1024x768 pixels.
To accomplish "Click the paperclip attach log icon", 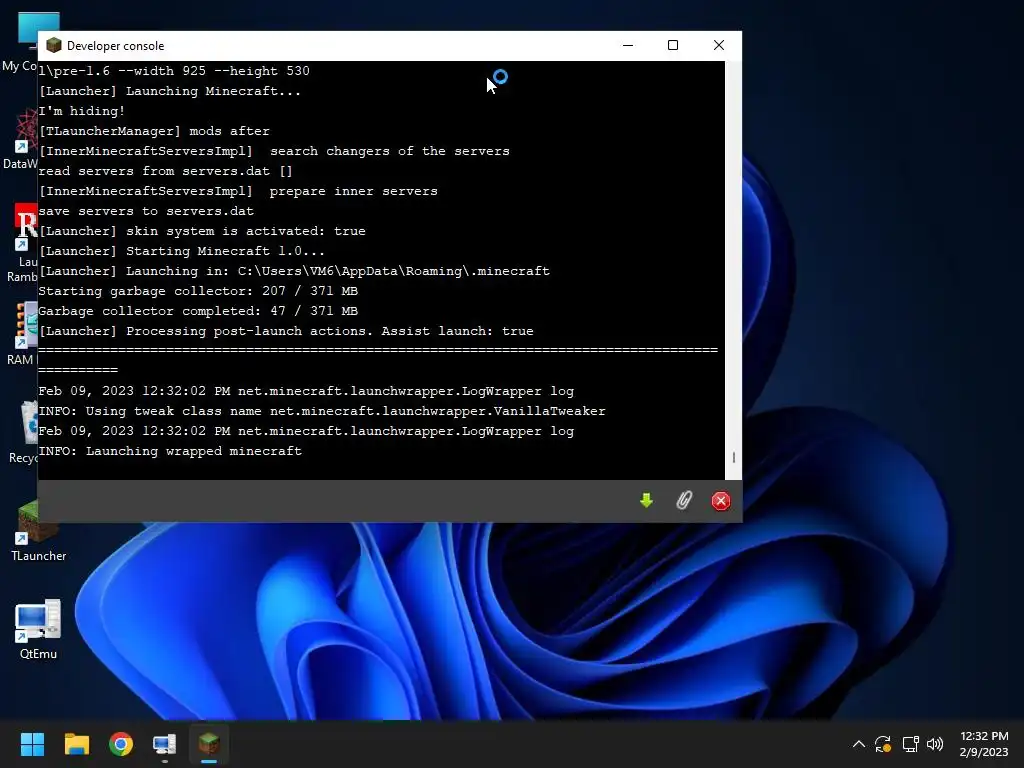I will click(x=684, y=501).
